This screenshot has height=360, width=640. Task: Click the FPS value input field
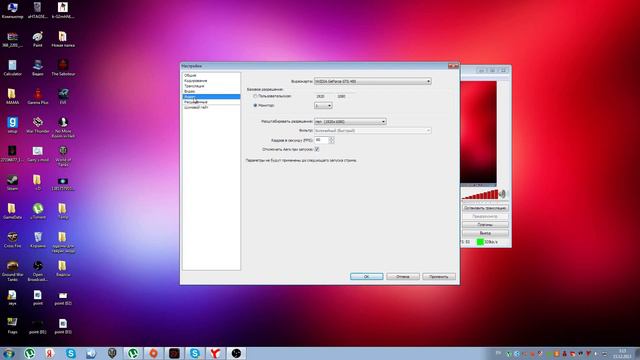click(321, 140)
